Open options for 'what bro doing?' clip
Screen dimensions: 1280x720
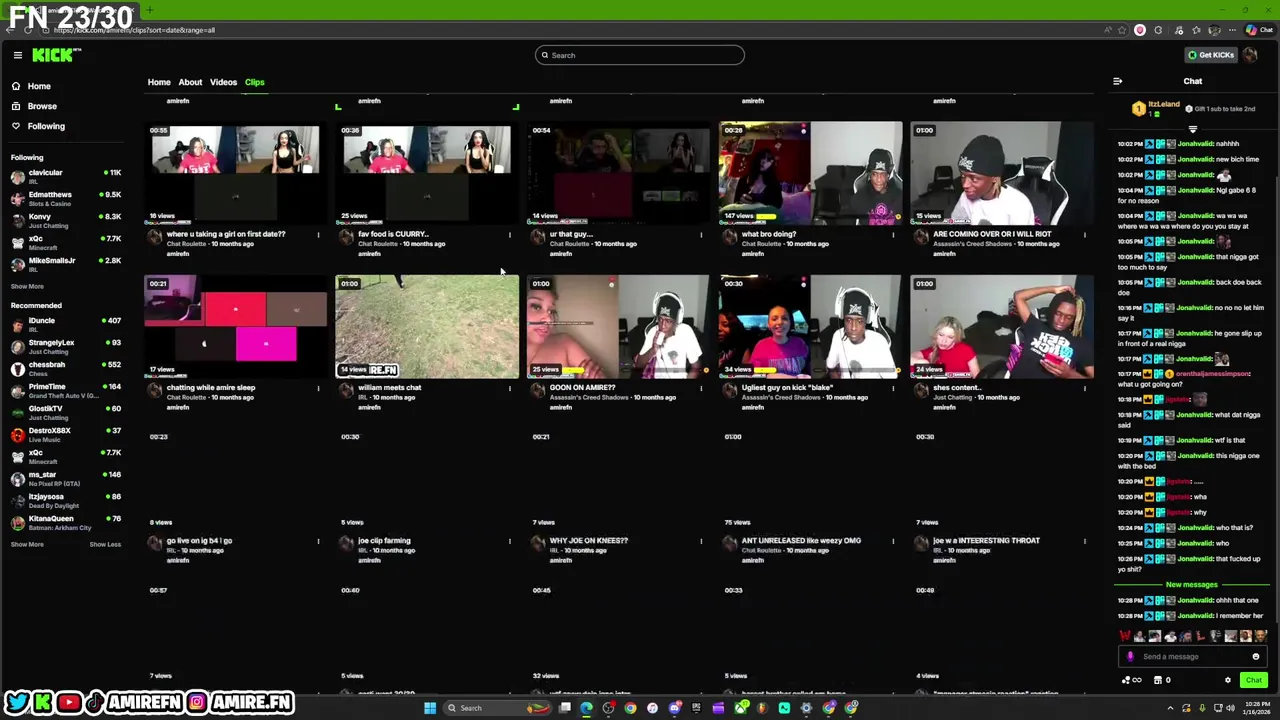(893, 235)
